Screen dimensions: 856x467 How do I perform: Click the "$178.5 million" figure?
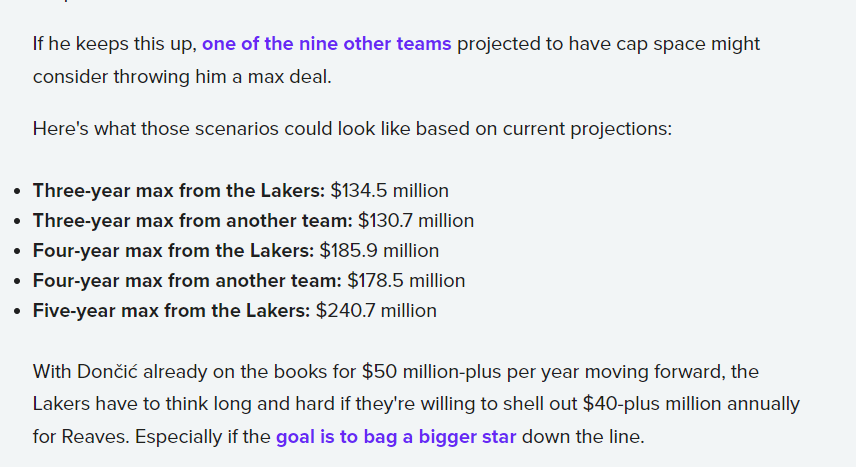(406, 280)
